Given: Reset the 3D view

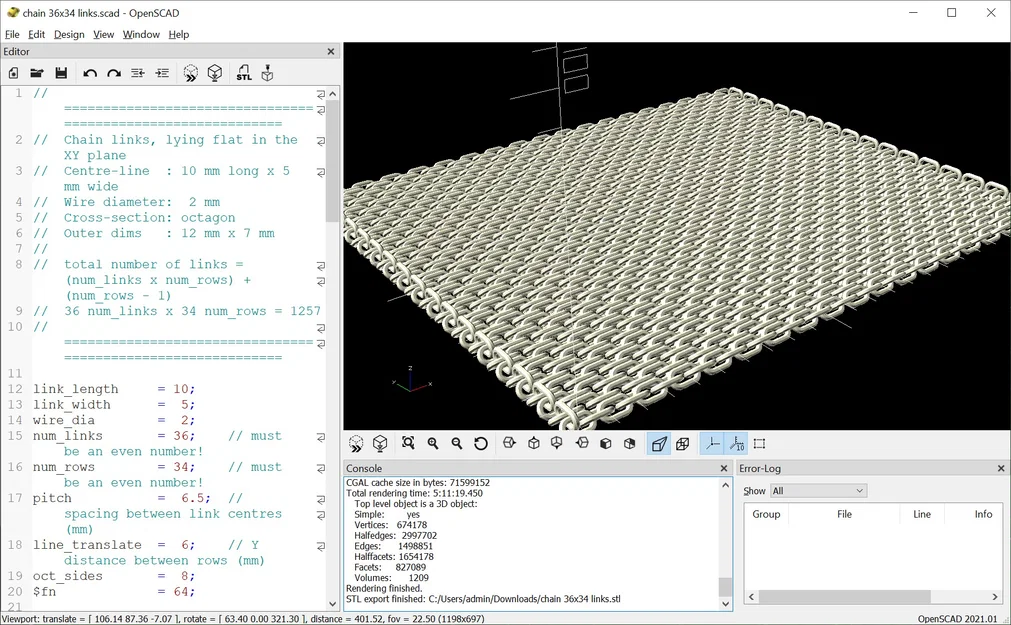Looking at the screenshot, I should tap(481, 443).
